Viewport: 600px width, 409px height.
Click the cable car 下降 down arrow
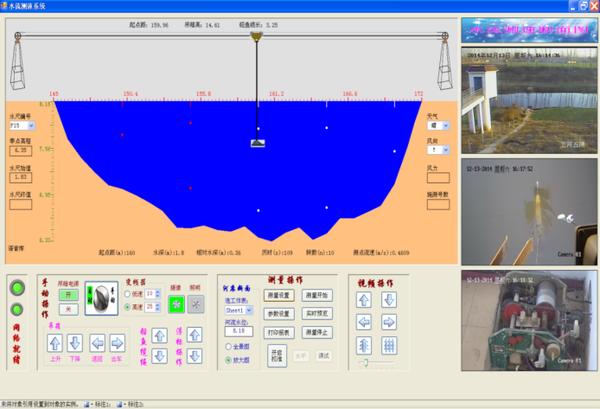(x=75, y=343)
